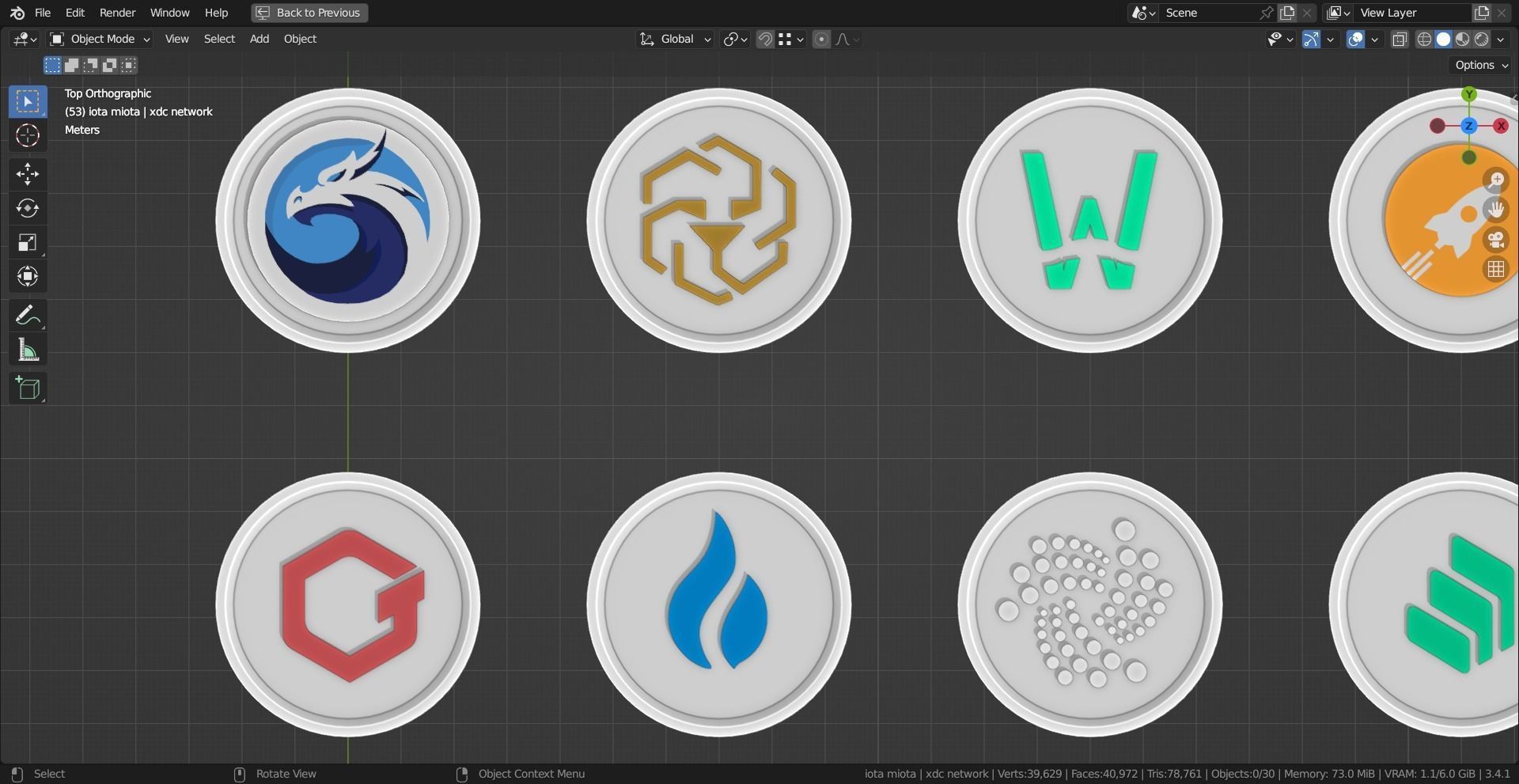Select the red hexagon G coin
This screenshot has width=1519, height=784.
pyautogui.click(x=348, y=604)
